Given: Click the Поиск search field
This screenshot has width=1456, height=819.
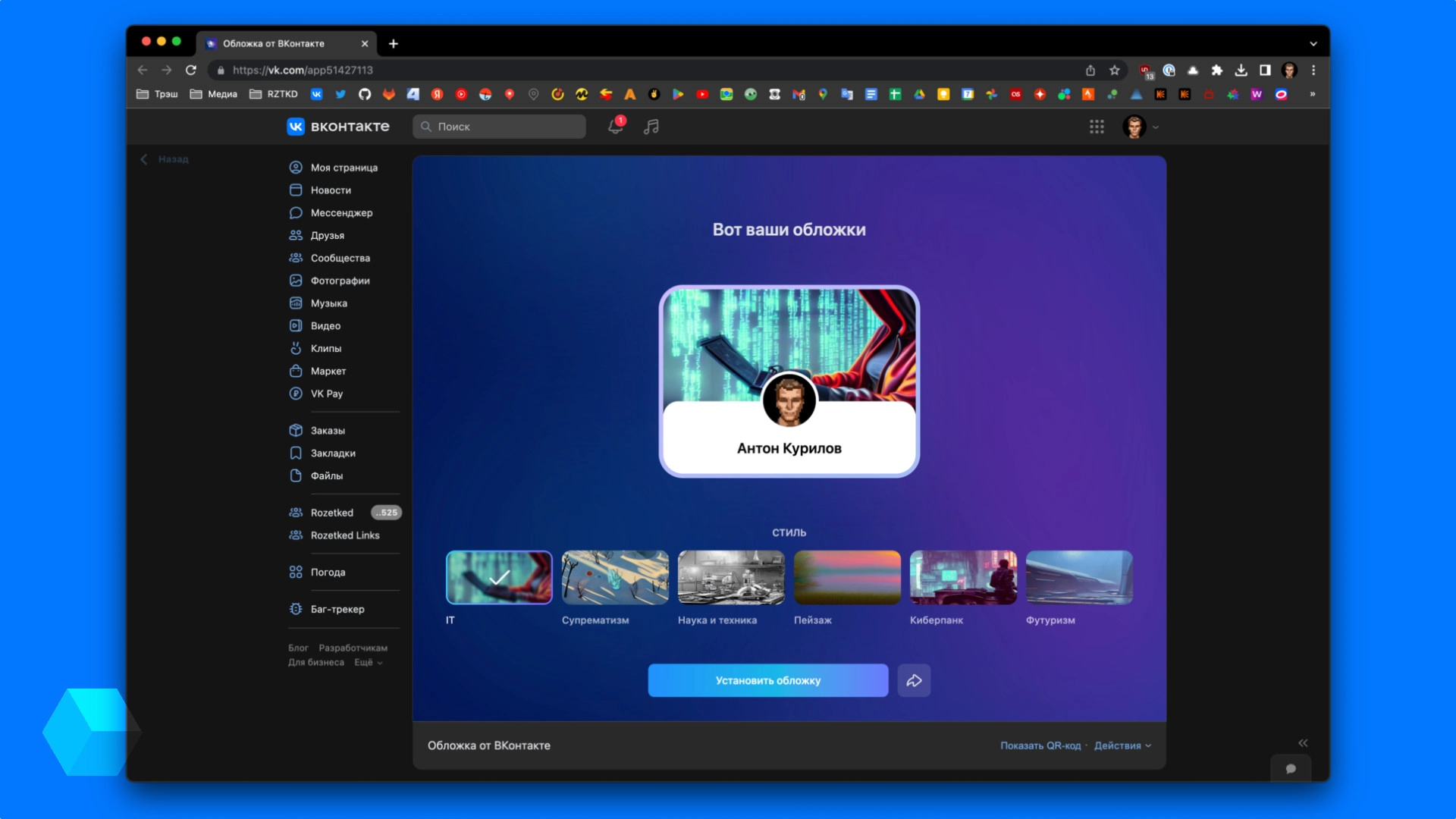Looking at the screenshot, I should [x=500, y=127].
